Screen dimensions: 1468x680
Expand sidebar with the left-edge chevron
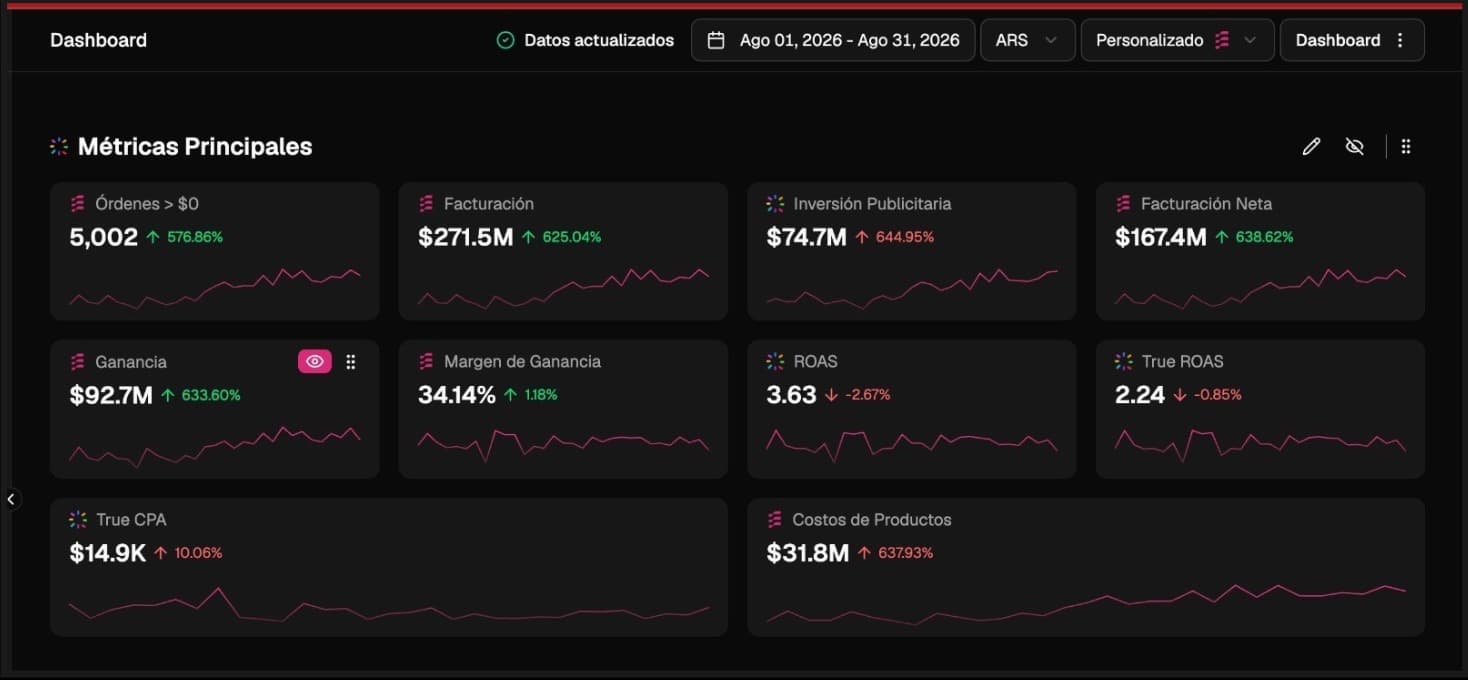(11, 499)
